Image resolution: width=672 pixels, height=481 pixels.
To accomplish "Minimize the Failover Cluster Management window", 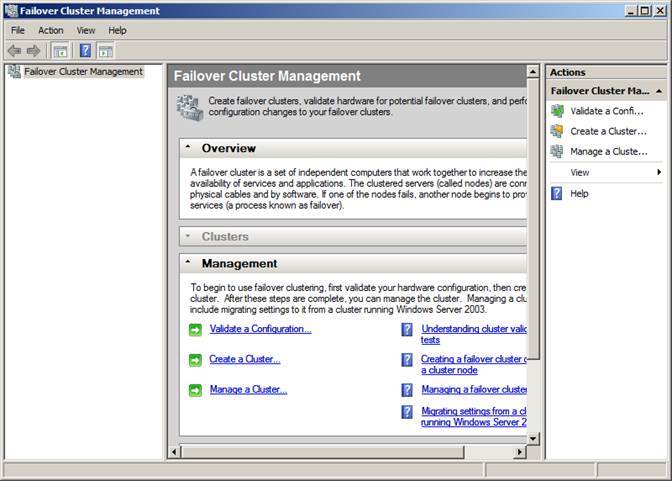I will [x=630, y=11].
